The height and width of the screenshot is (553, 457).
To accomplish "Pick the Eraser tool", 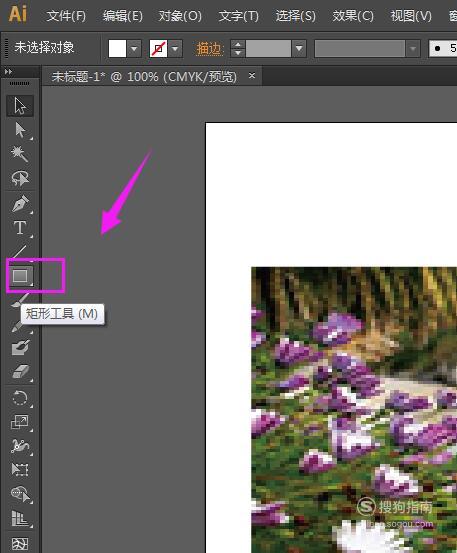I will (x=20, y=372).
